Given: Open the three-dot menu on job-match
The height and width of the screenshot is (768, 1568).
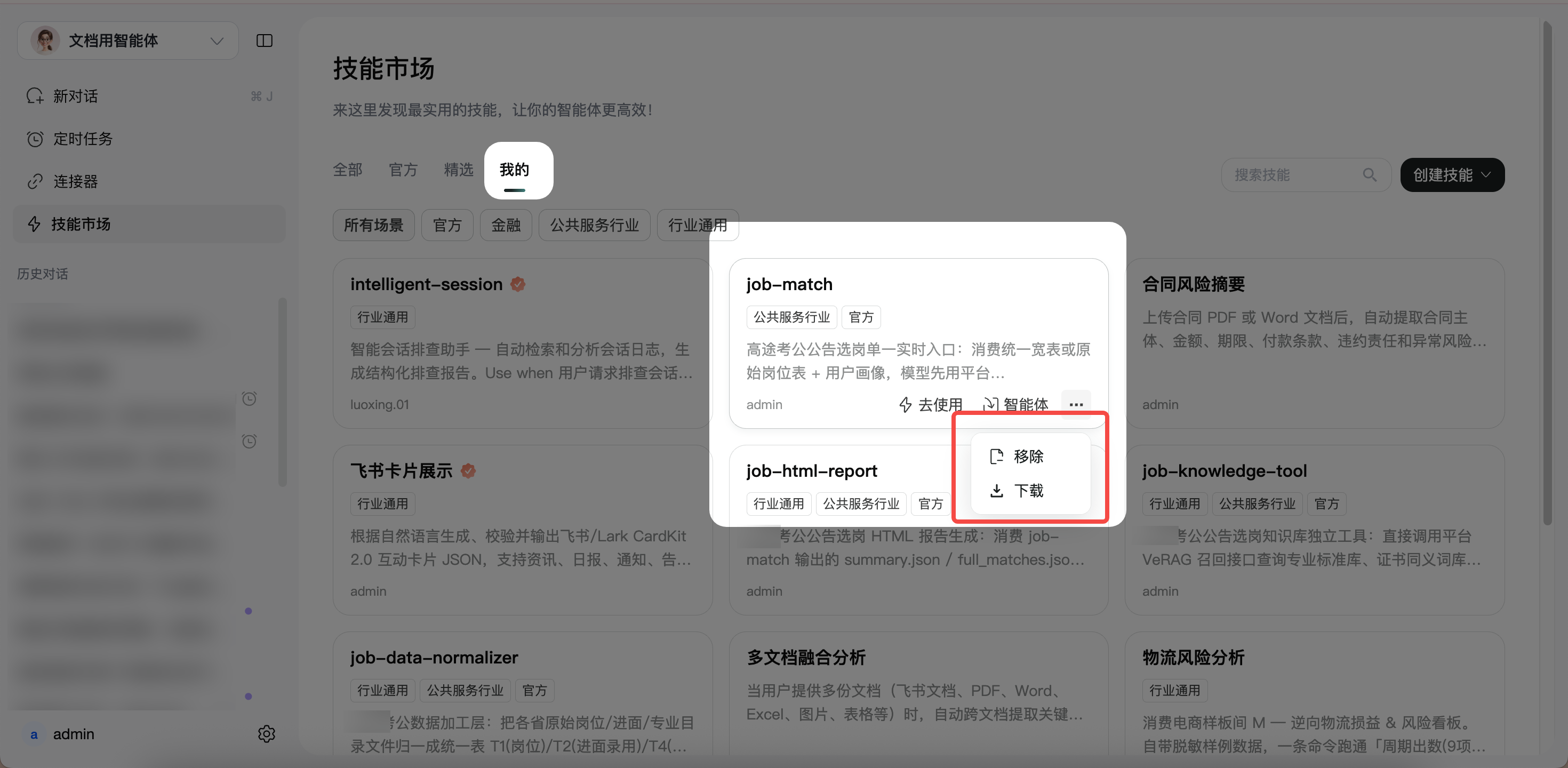Looking at the screenshot, I should click(x=1076, y=405).
